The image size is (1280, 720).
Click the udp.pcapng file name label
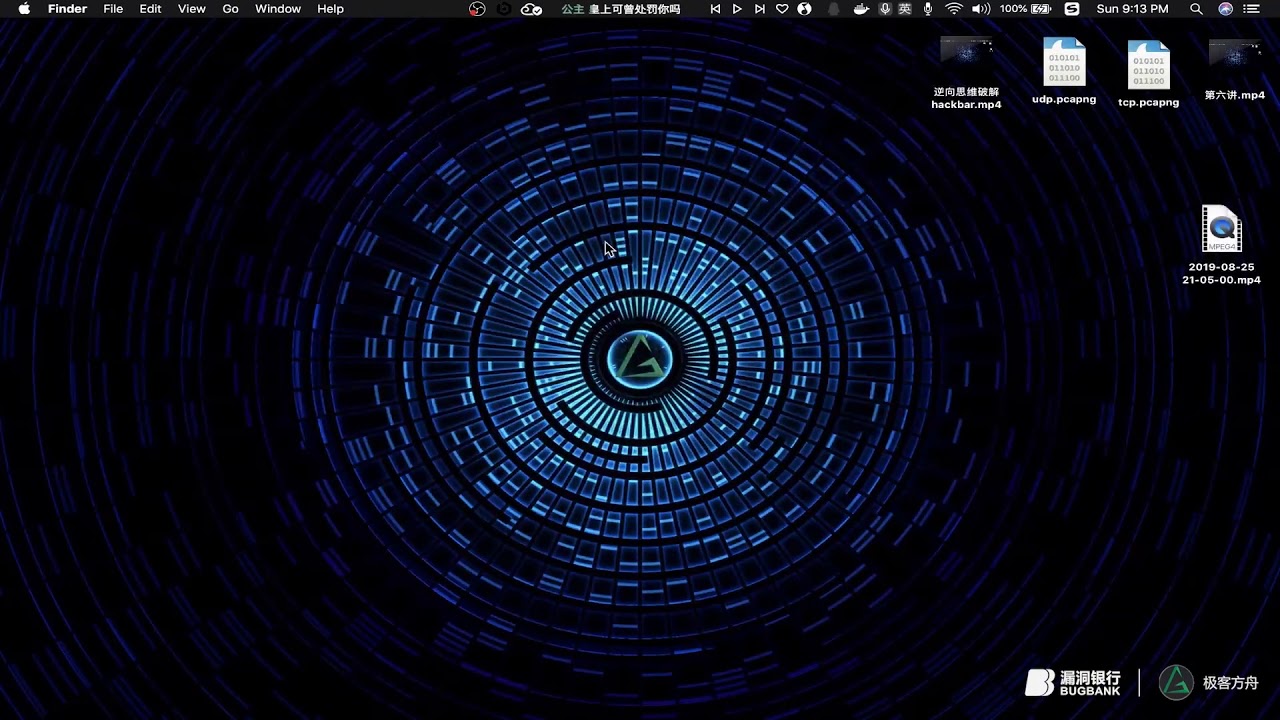tap(1064, 100)
